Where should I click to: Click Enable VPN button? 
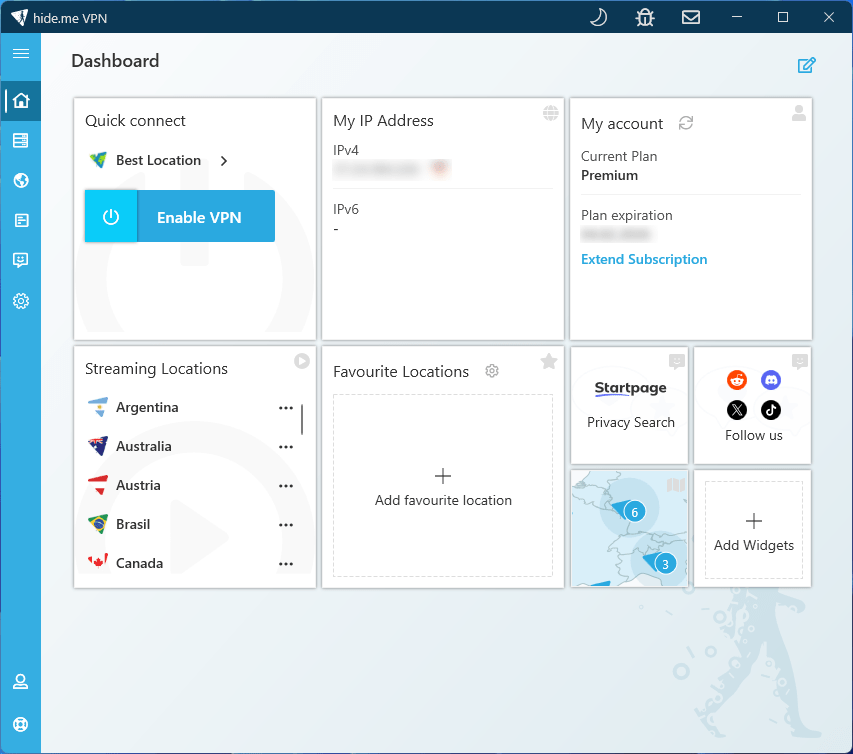pyautogui.click(x=180, y=217)
